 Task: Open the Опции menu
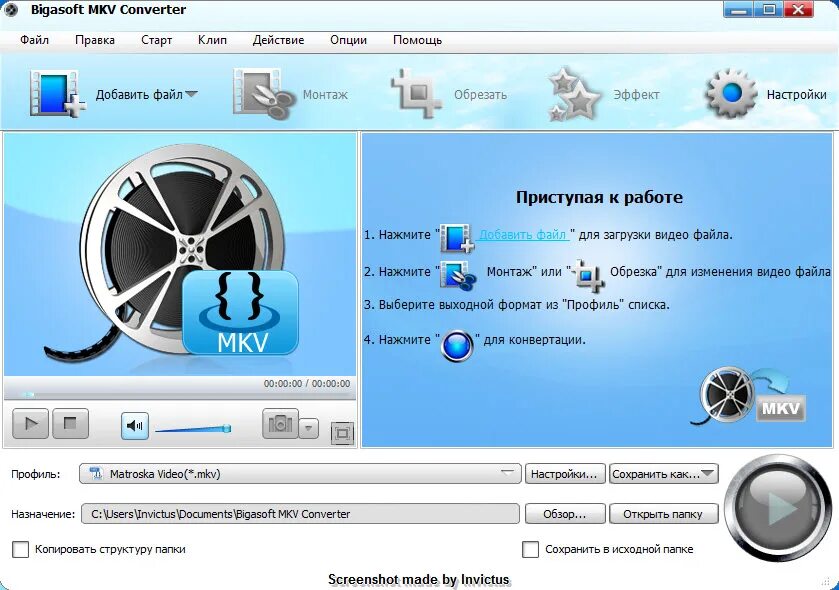pos(348,40)
